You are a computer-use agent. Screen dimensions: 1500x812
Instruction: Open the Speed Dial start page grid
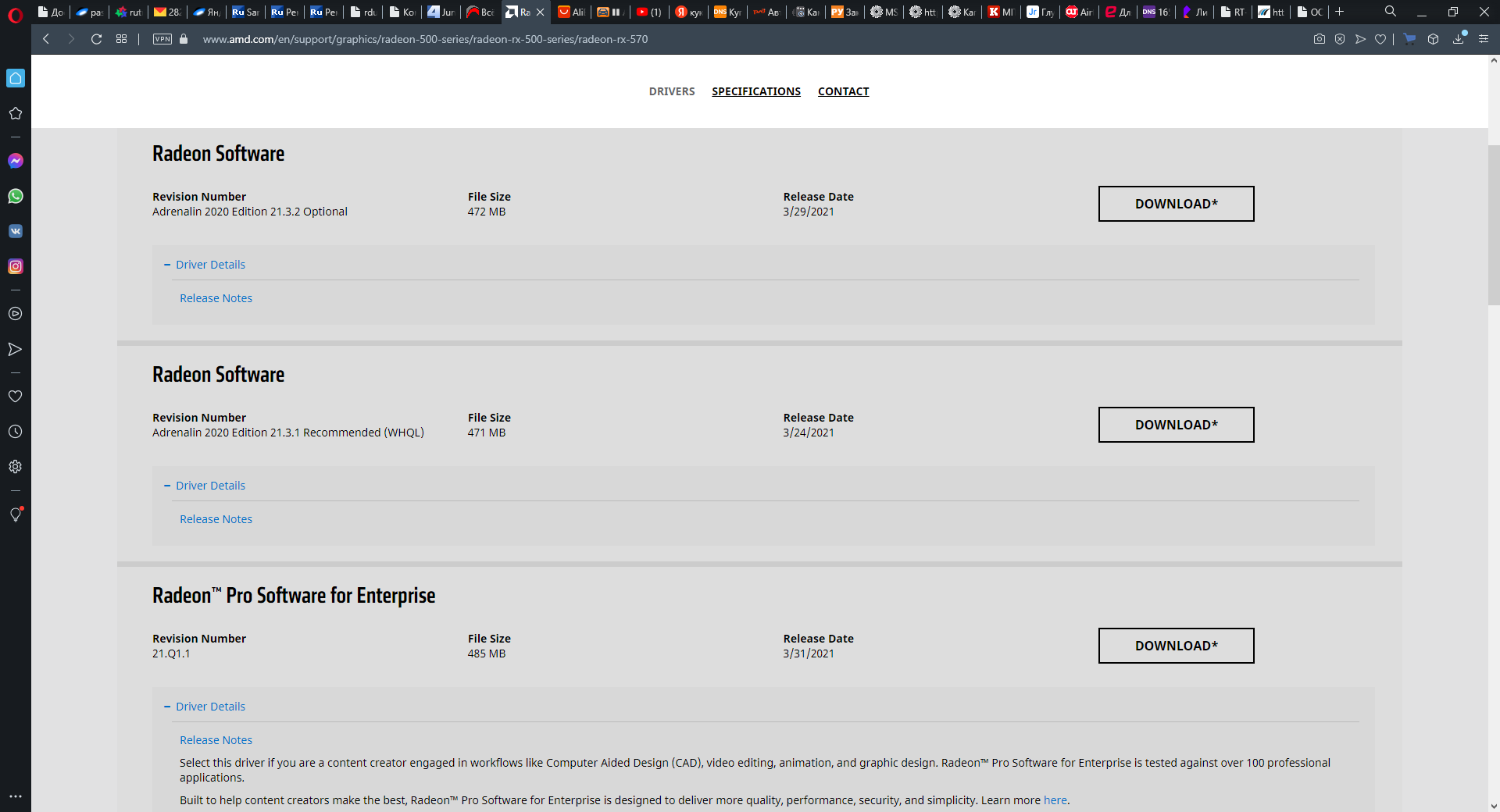121,39
